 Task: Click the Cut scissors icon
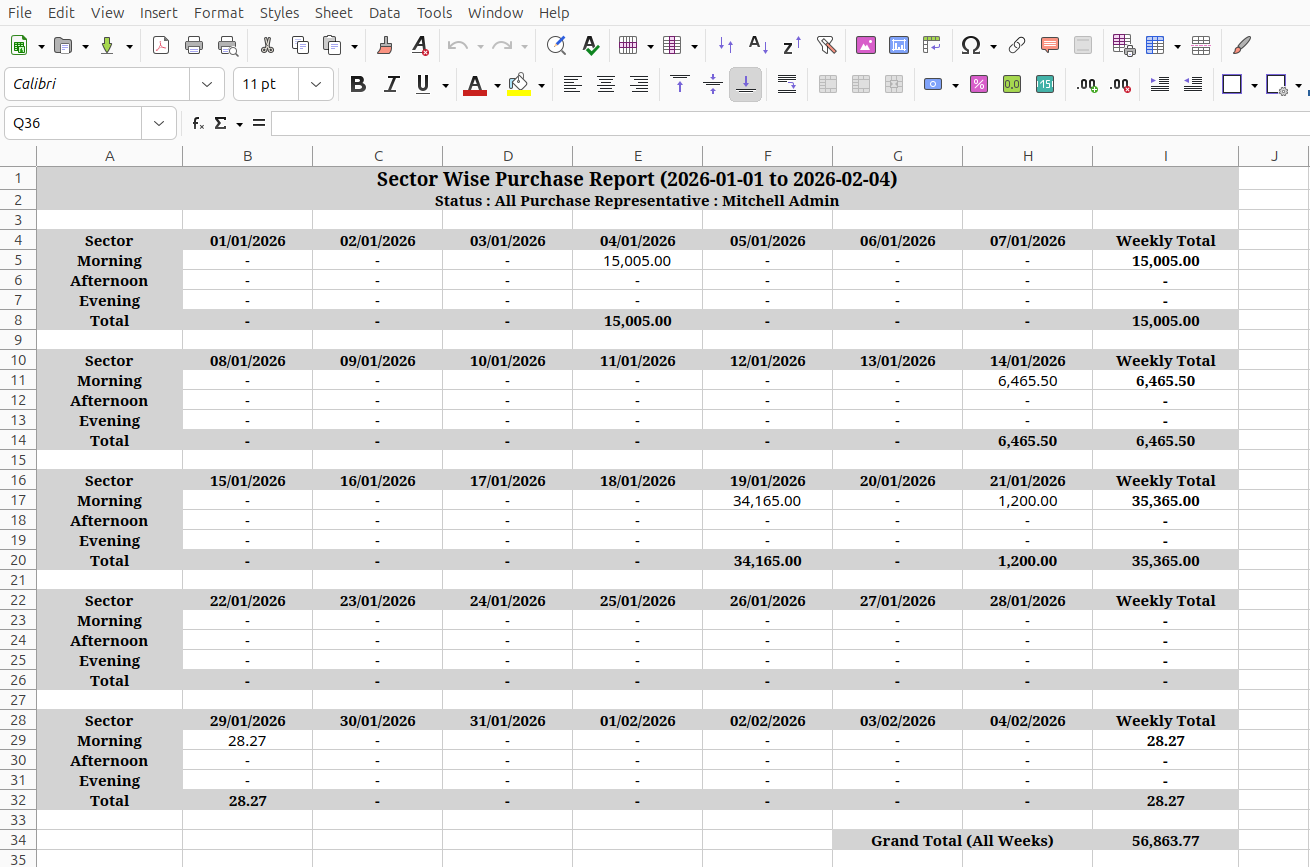[x=267, y=45]
